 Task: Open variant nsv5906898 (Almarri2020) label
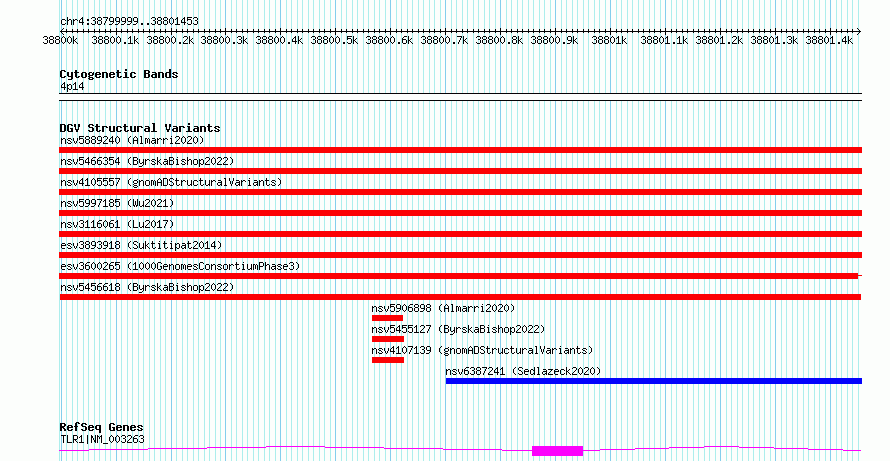(x=443, y=308)
